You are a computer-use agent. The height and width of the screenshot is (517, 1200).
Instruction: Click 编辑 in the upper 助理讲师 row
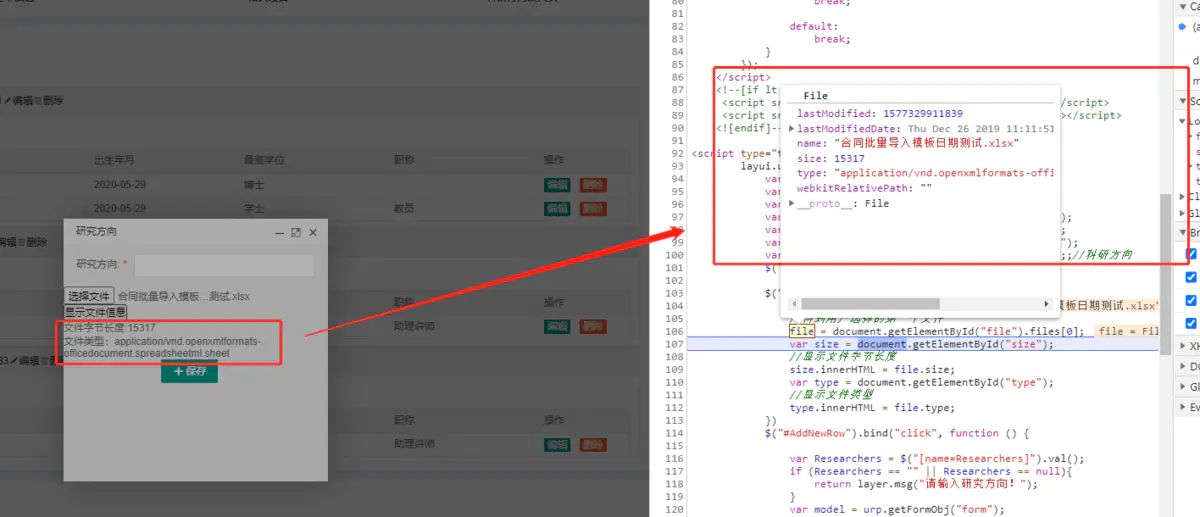pyautogui.click(x=557, y=326)
